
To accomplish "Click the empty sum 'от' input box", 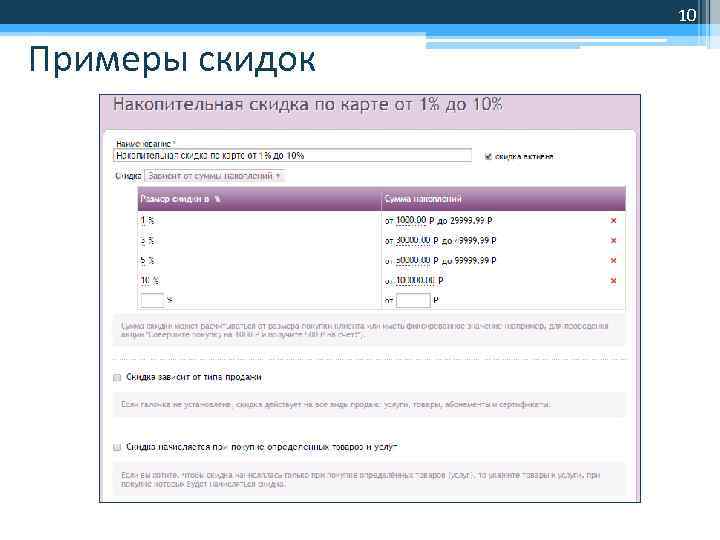I will 413,300.
